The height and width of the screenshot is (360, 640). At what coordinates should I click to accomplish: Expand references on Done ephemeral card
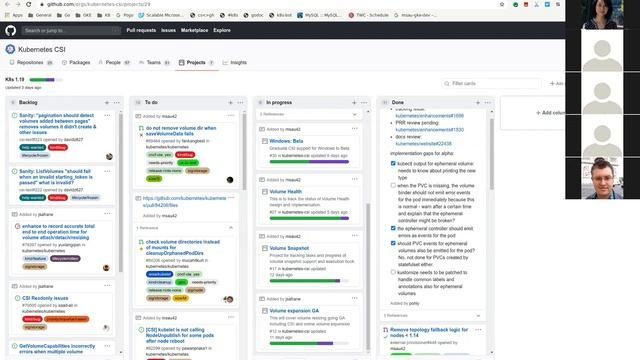point(478,316)
